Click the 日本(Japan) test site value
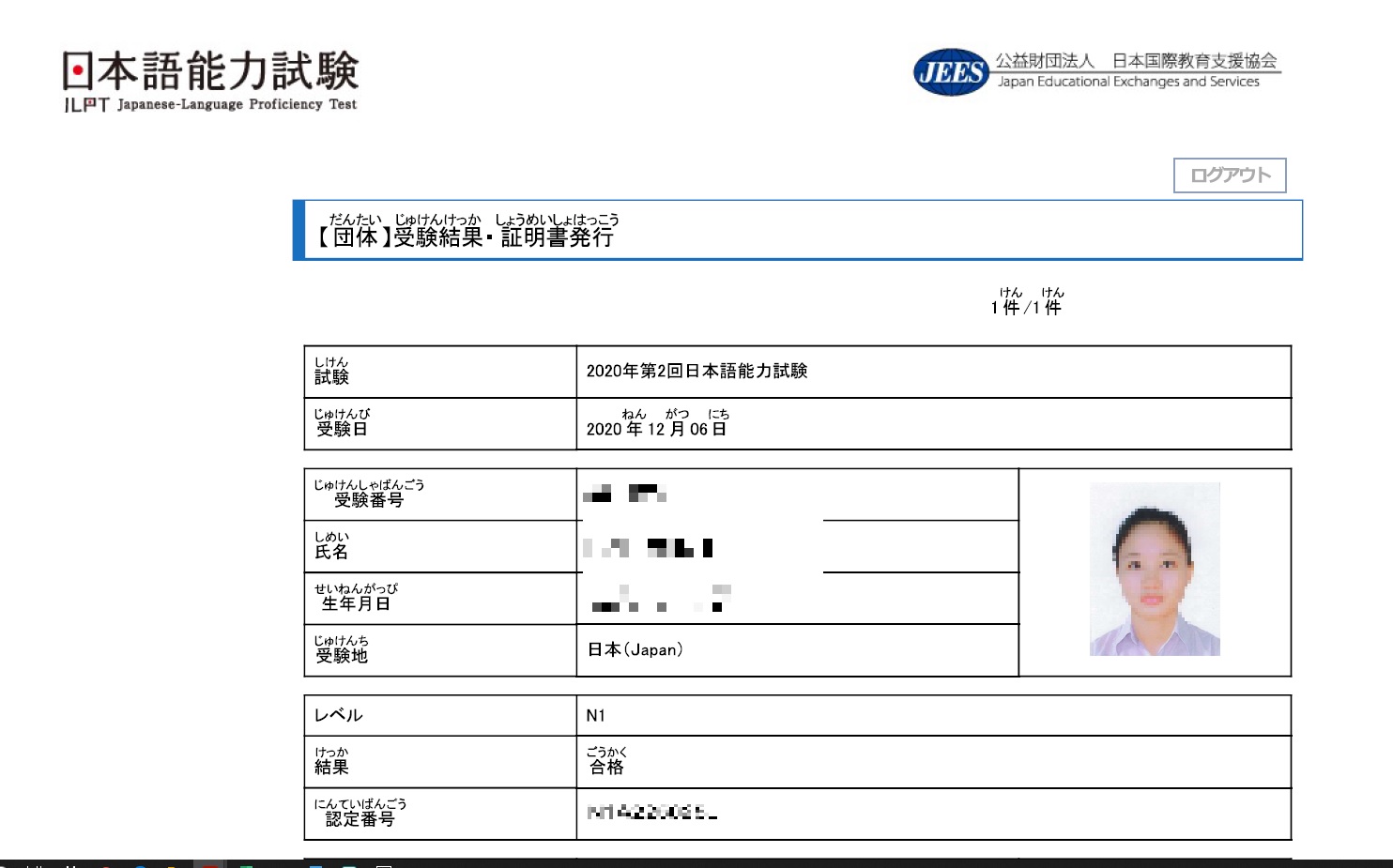Viewport: 1393px width, 868px height. [635, 650]
